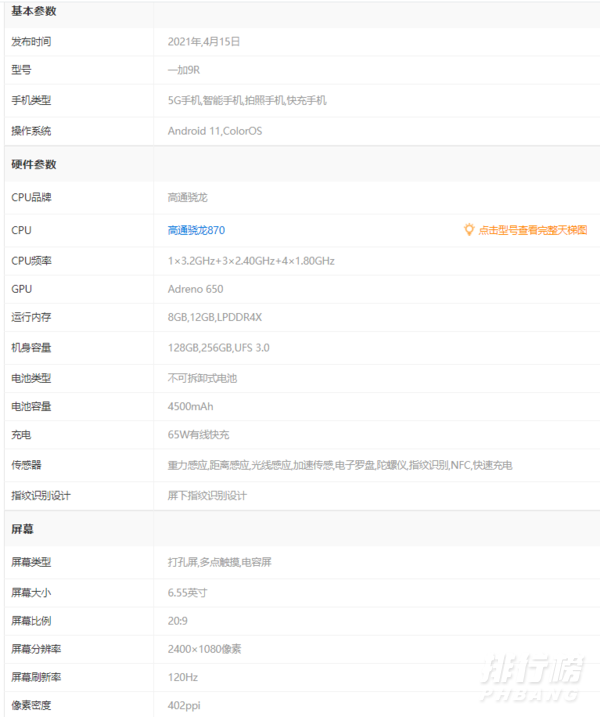Click the 屏幕分辨率 row label
Screen dimensions: 600x717
[36, 649]
